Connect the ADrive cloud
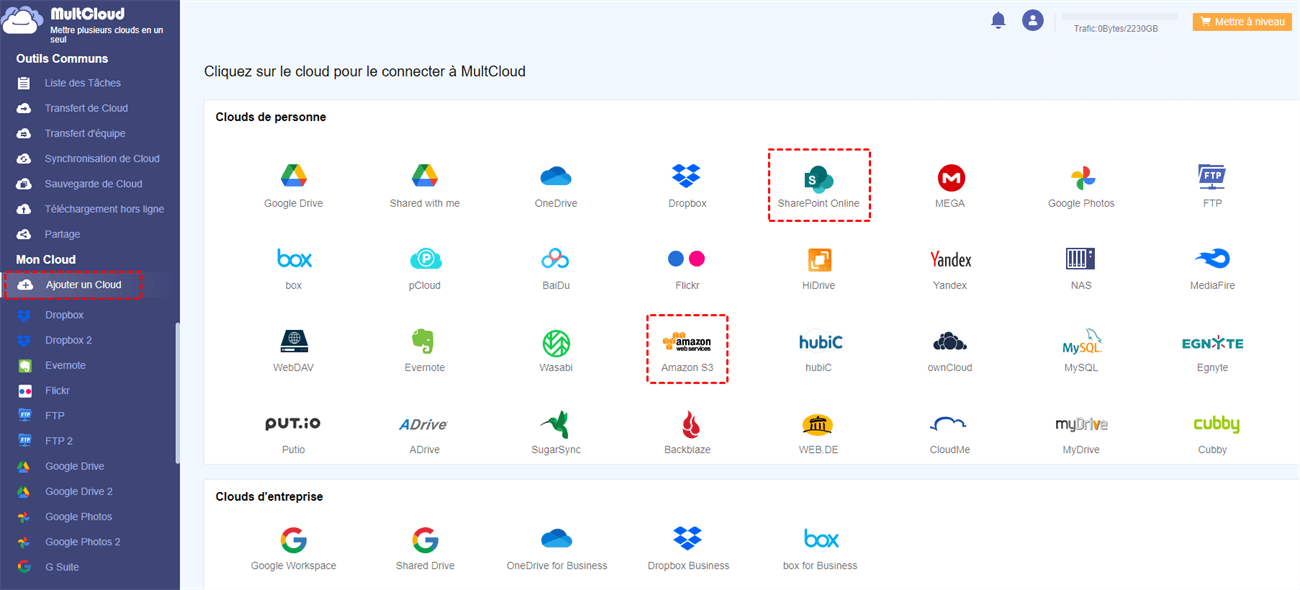This screenshot has width=1300, height=590. (425, 433)
